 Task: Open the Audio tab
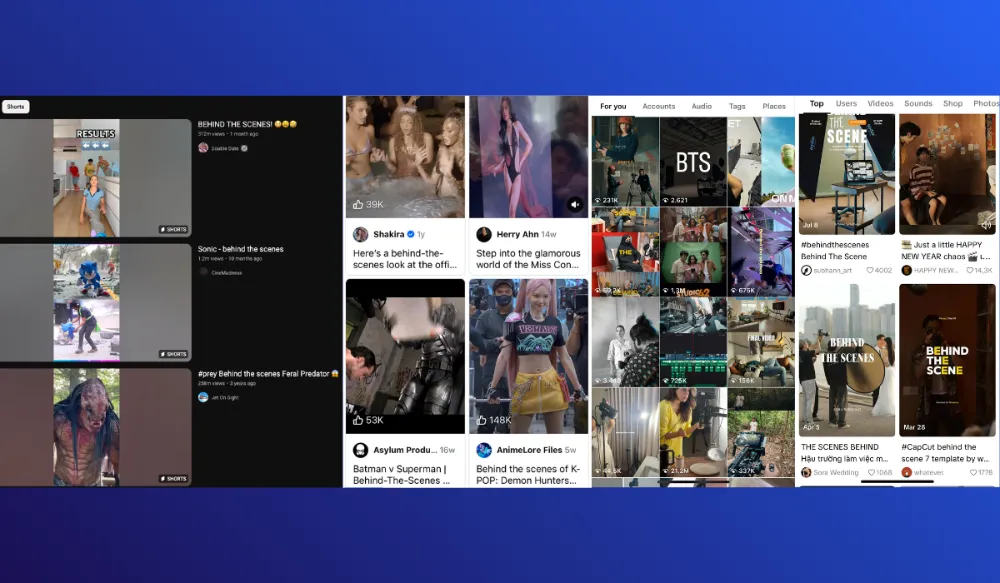tap(702, 106)
